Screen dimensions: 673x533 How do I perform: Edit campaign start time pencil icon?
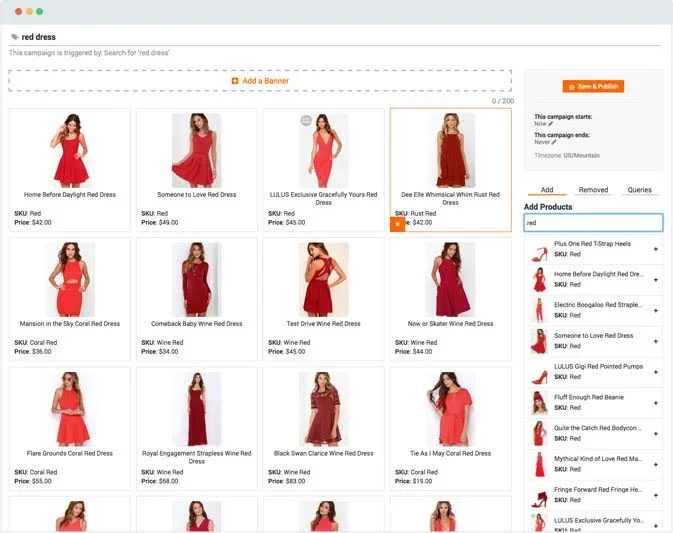(x=551, y=124)
